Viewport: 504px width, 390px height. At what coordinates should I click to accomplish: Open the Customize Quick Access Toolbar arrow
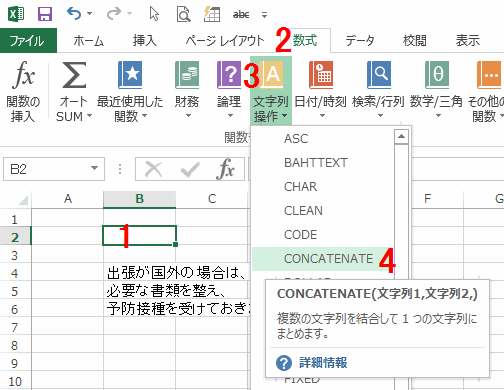(x=264, y=15)
